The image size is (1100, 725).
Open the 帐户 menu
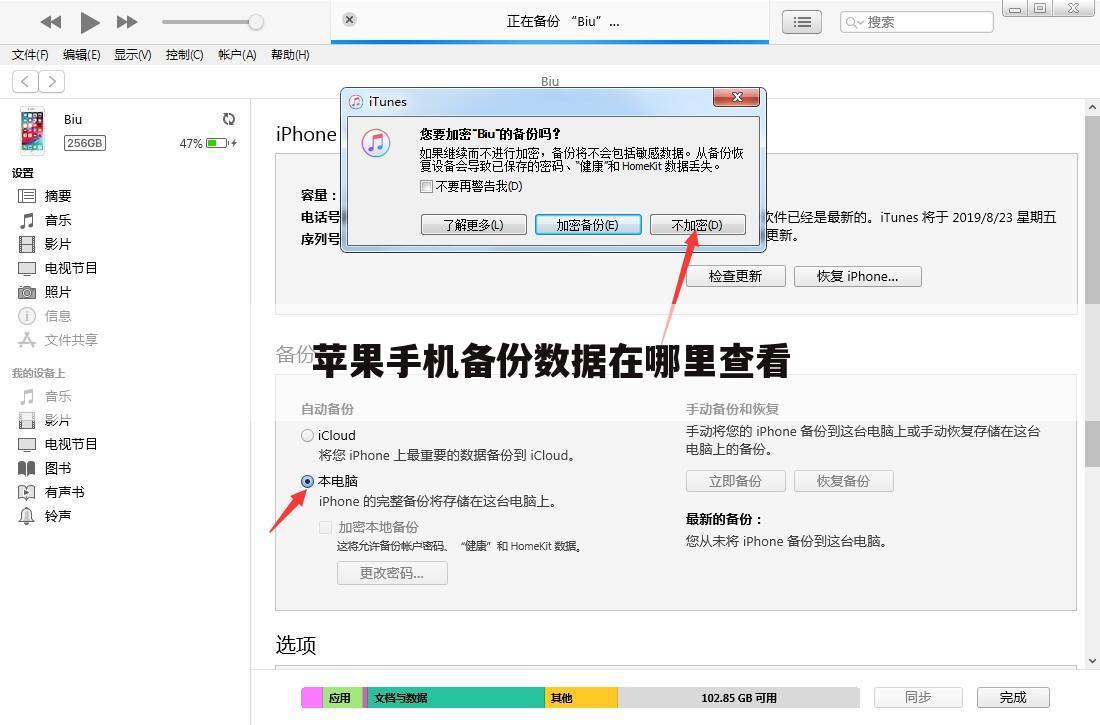(236, 55)
